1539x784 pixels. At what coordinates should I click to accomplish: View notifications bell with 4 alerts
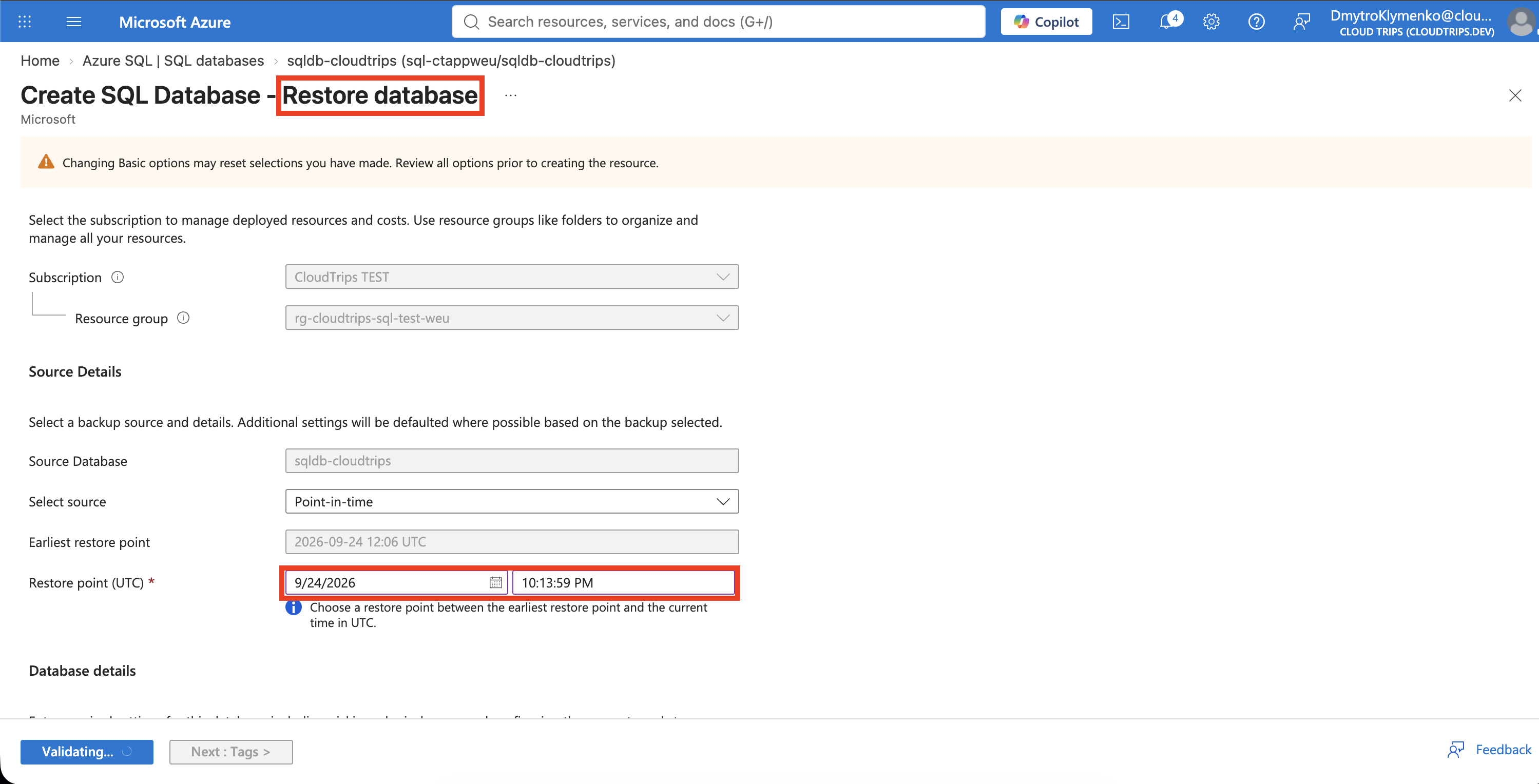click(x=1170, y=21)
